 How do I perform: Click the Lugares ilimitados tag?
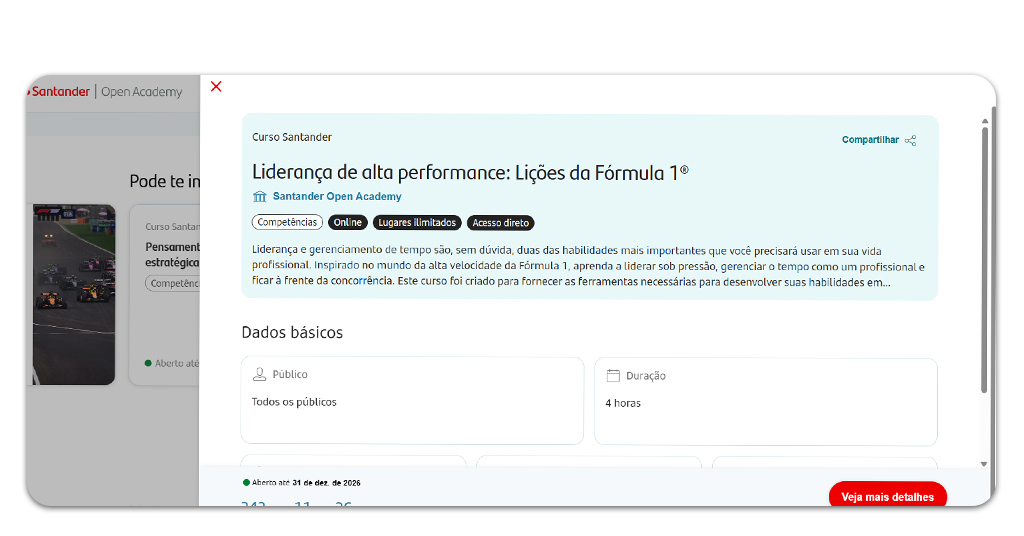[417, 223]
